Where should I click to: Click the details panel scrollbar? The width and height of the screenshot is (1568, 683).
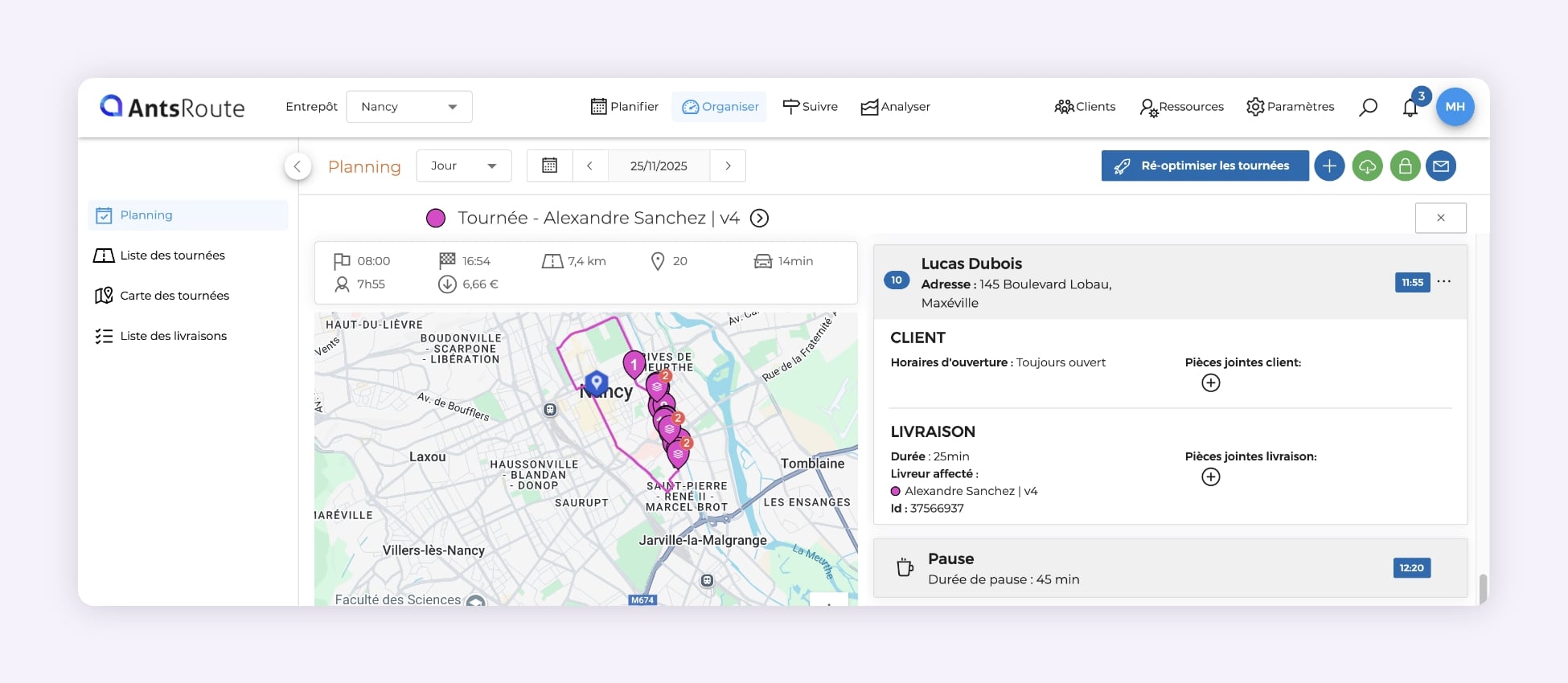[x=1483, y=589]
